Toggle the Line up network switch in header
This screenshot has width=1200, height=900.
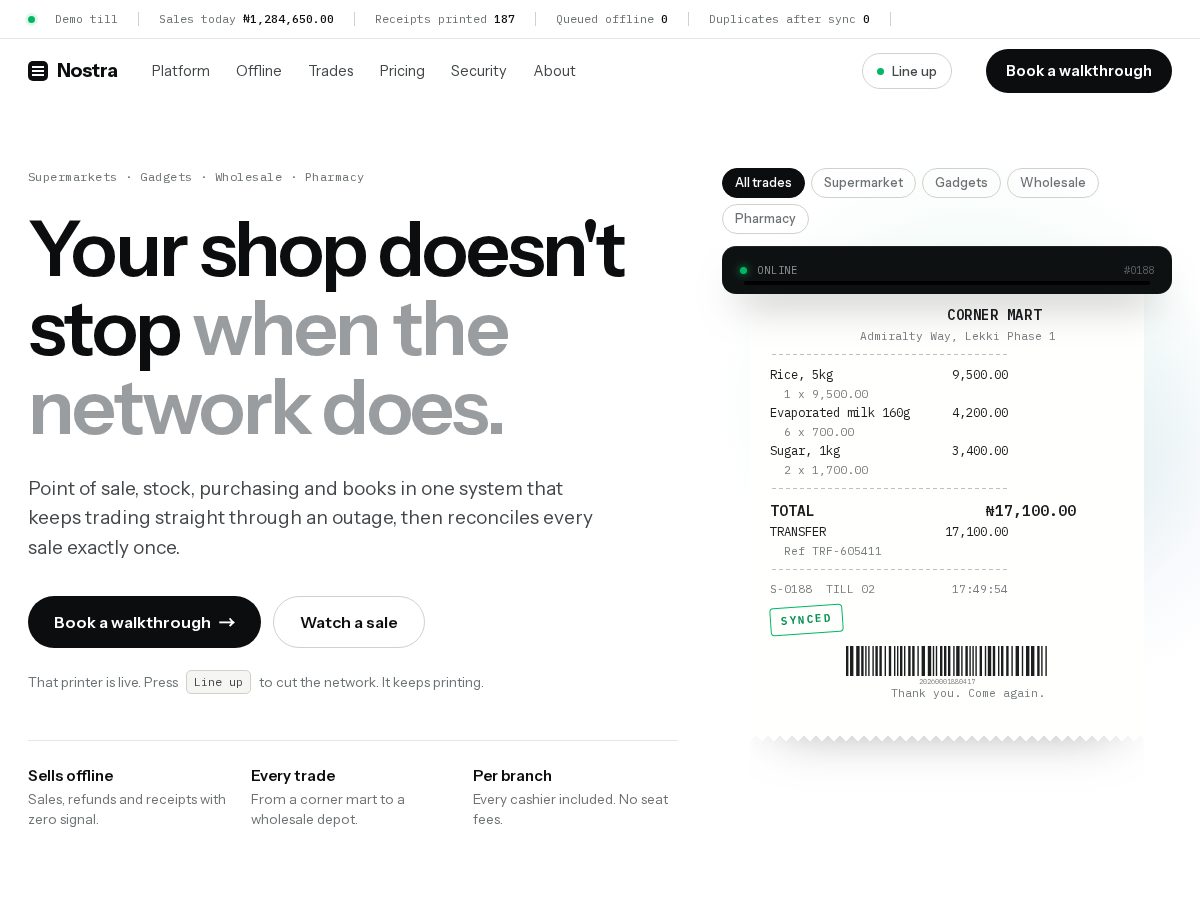pyautogui.click(x=907, y=71)
